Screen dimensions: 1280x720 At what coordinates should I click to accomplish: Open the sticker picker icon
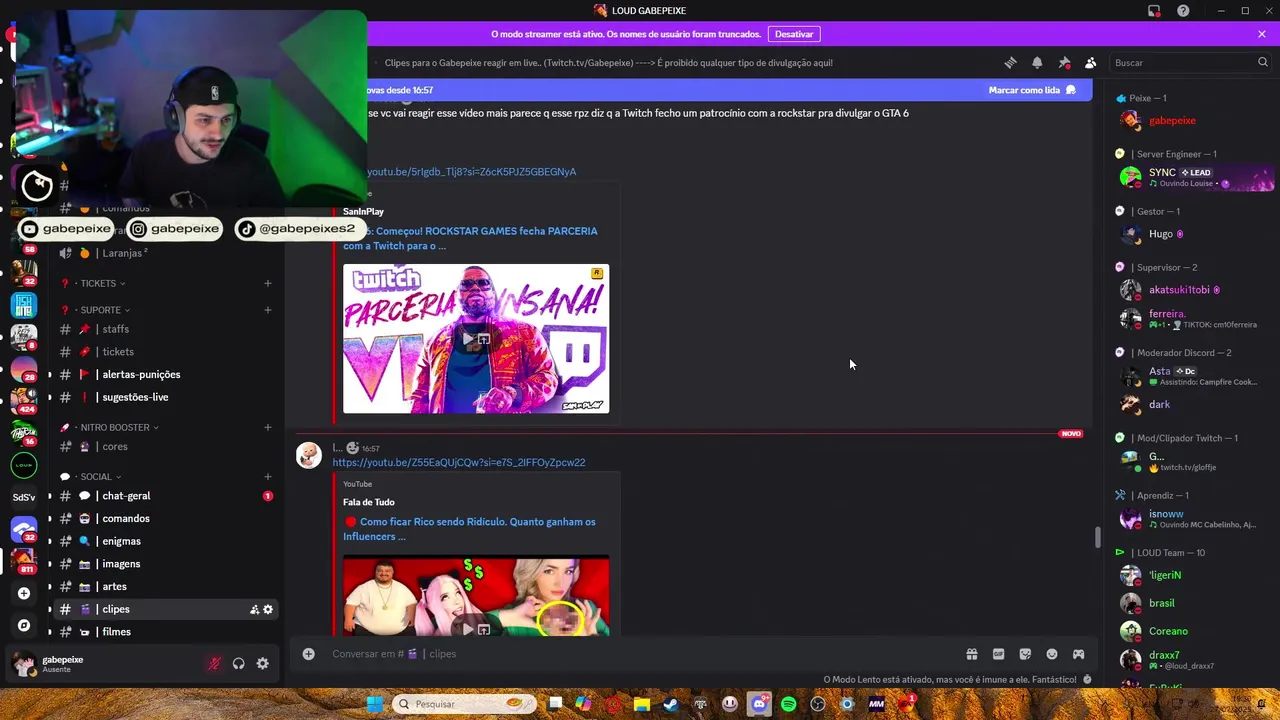point(1025,654)
